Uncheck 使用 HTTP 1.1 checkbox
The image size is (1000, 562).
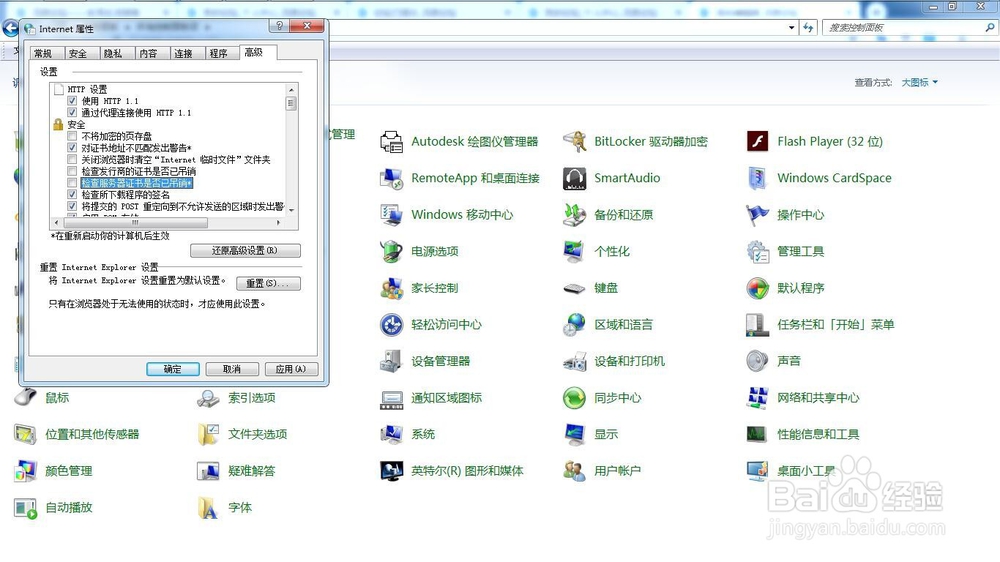[72, 101]
